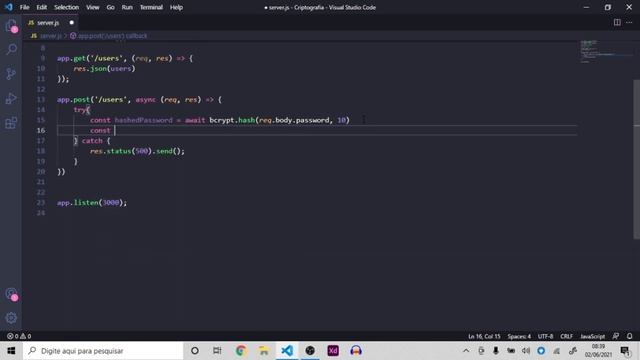Screen dimensions: 640x360
Task: Open the Go menu
Action: [111, 7]
